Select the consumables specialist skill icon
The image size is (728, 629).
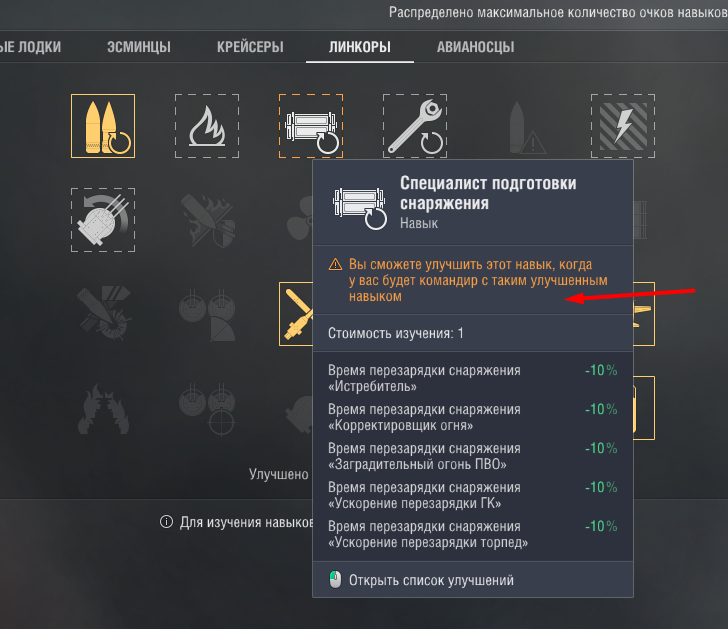coord(311,126)
